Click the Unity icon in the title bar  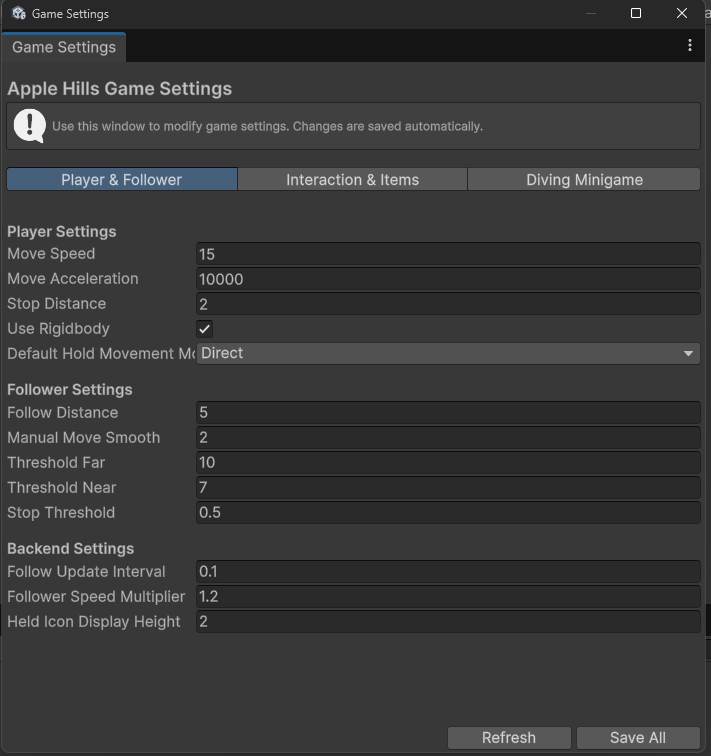[18, 14]
